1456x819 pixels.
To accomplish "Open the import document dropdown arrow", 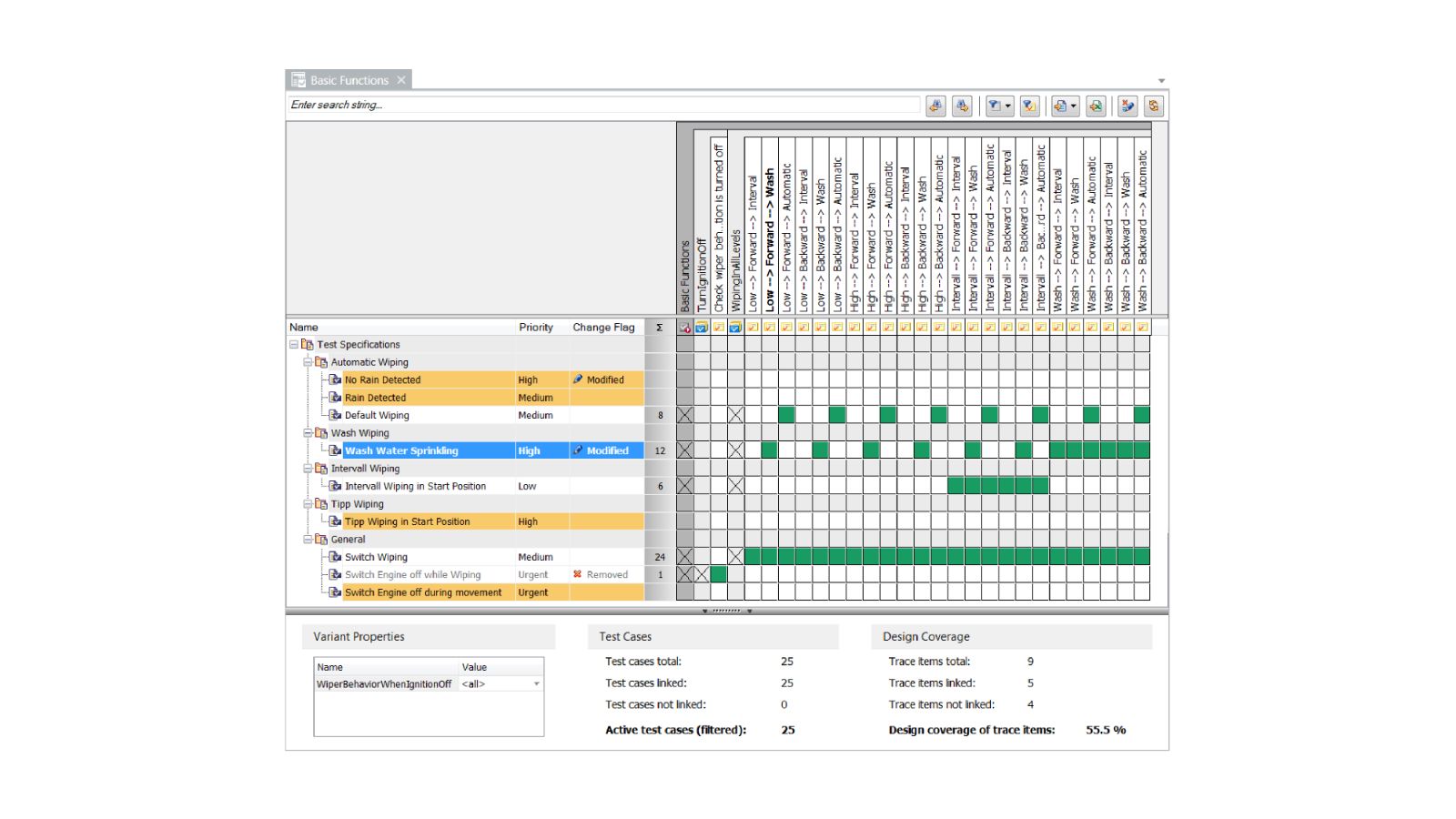I will (1074, 106).
